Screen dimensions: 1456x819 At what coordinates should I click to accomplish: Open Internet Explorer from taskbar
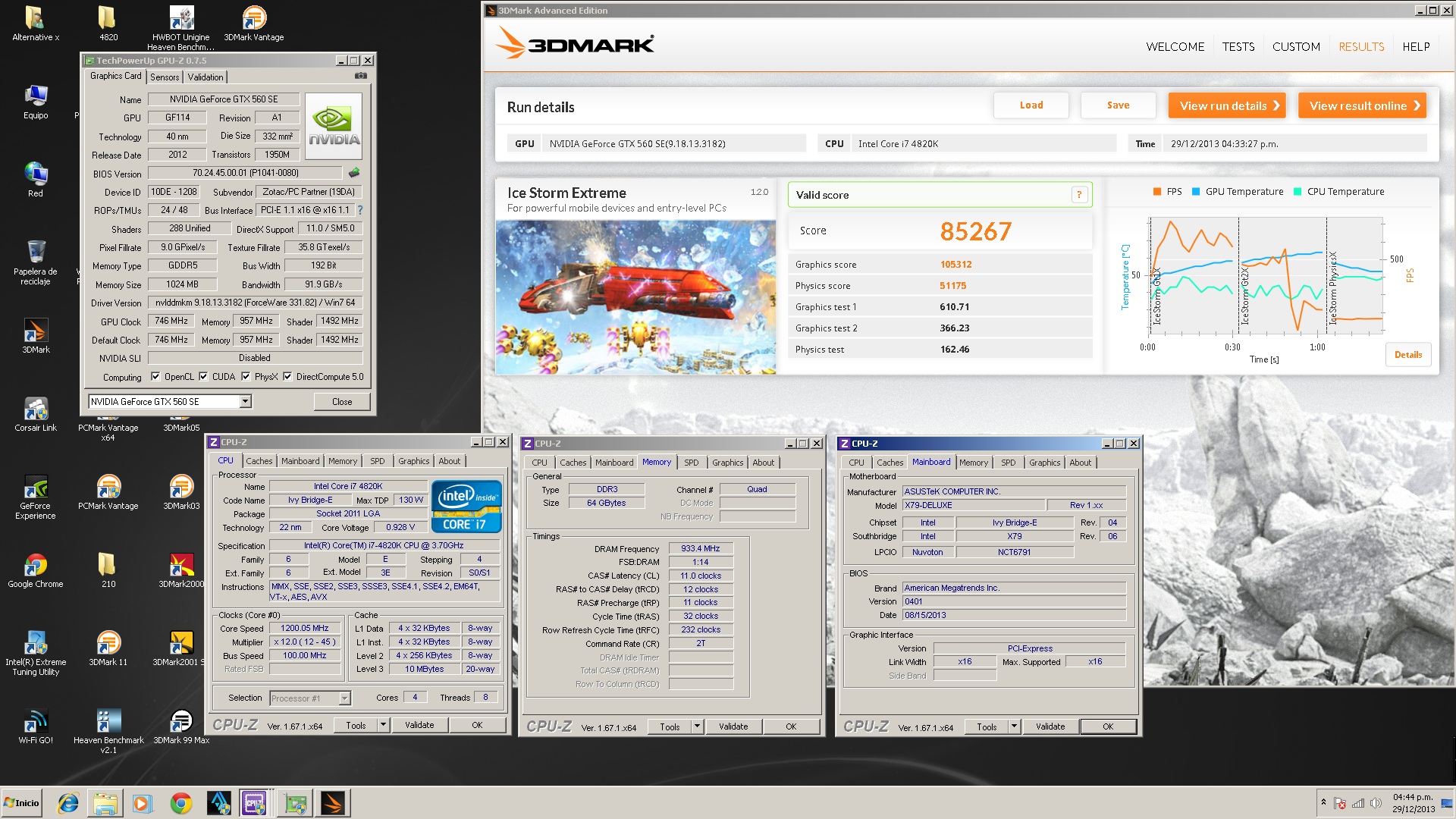(x=68, y=803)
